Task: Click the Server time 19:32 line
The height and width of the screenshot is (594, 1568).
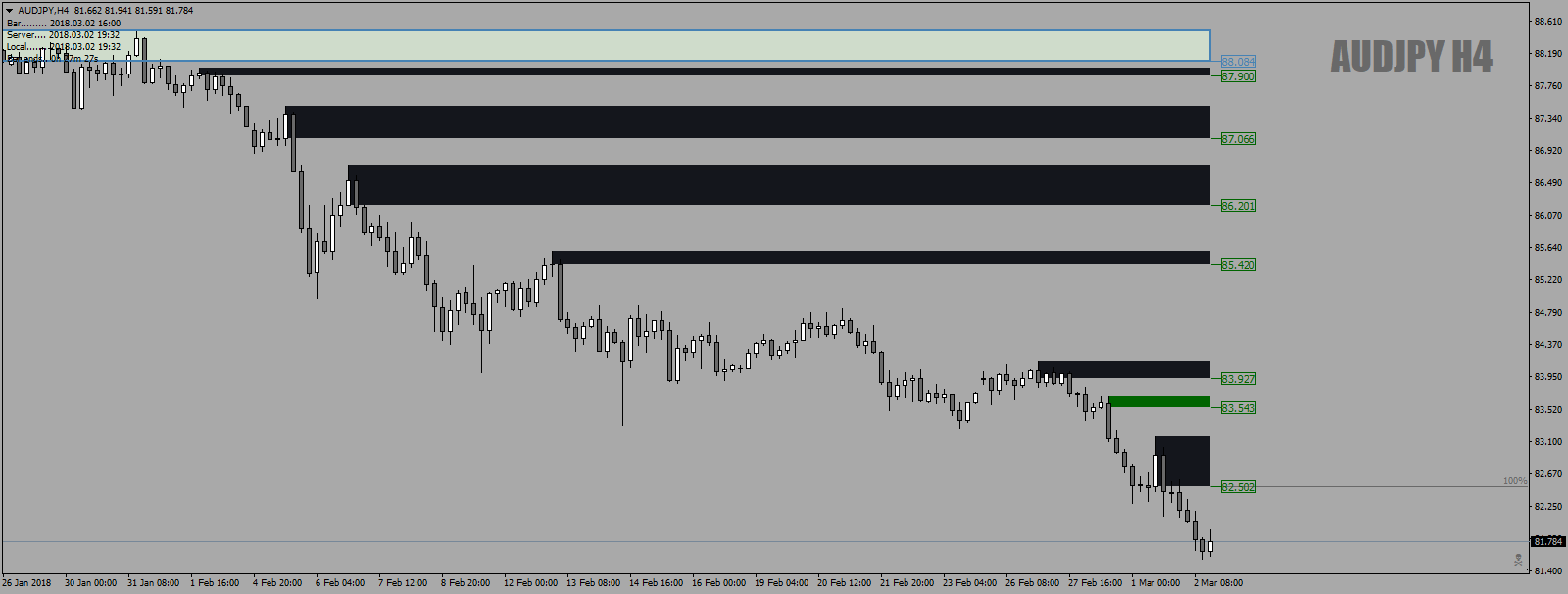Action: click(x=64, y=34)
